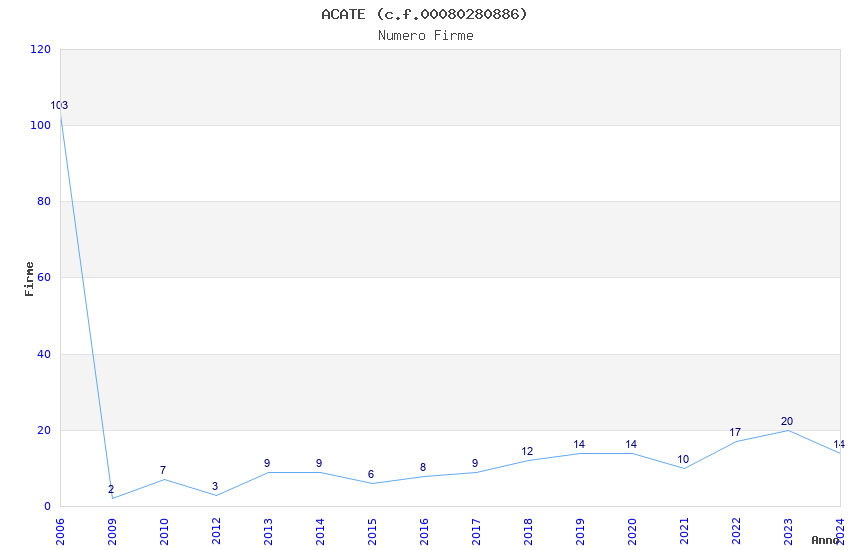This screenshot has height=550, width=850.
Task: Click the 2014 year label
Action: [320, 531]
